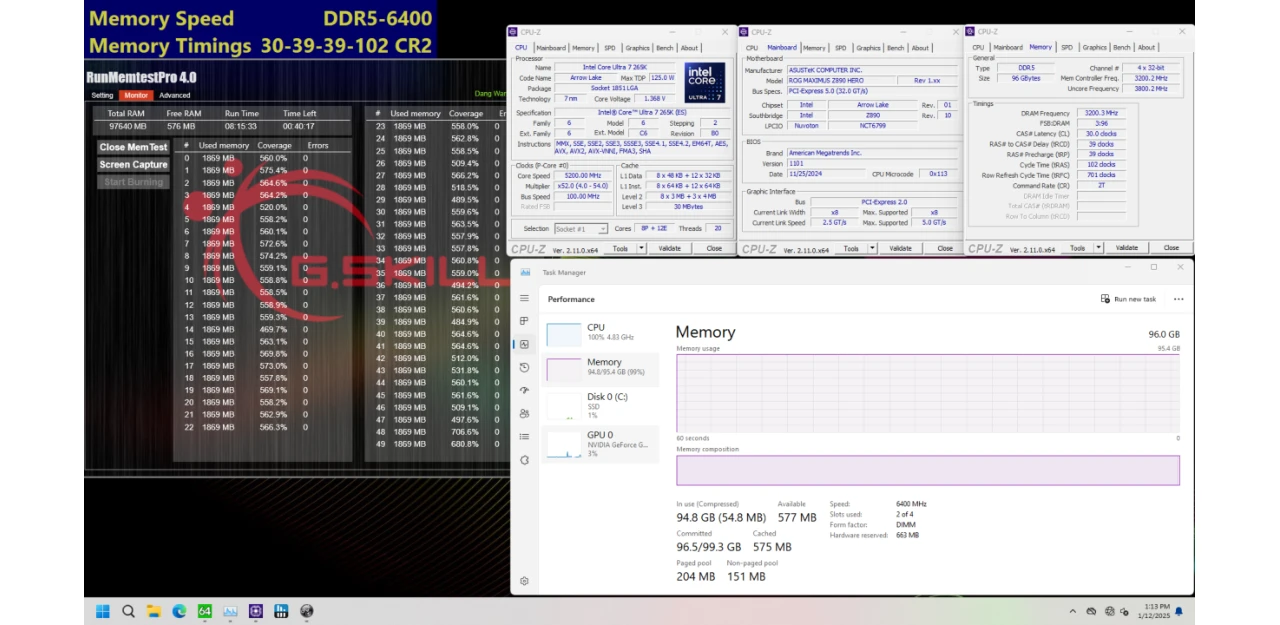Open Memory tab in first CPU-Z window
This screenshot has width=1280, height=625.
coord(583,48)
